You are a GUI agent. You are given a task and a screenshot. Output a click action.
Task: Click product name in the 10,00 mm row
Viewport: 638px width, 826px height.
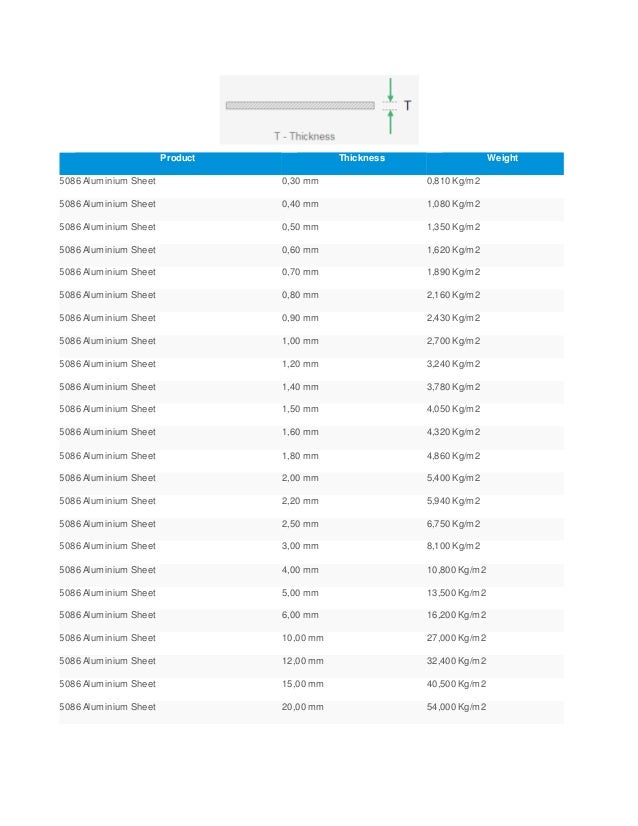107,638
